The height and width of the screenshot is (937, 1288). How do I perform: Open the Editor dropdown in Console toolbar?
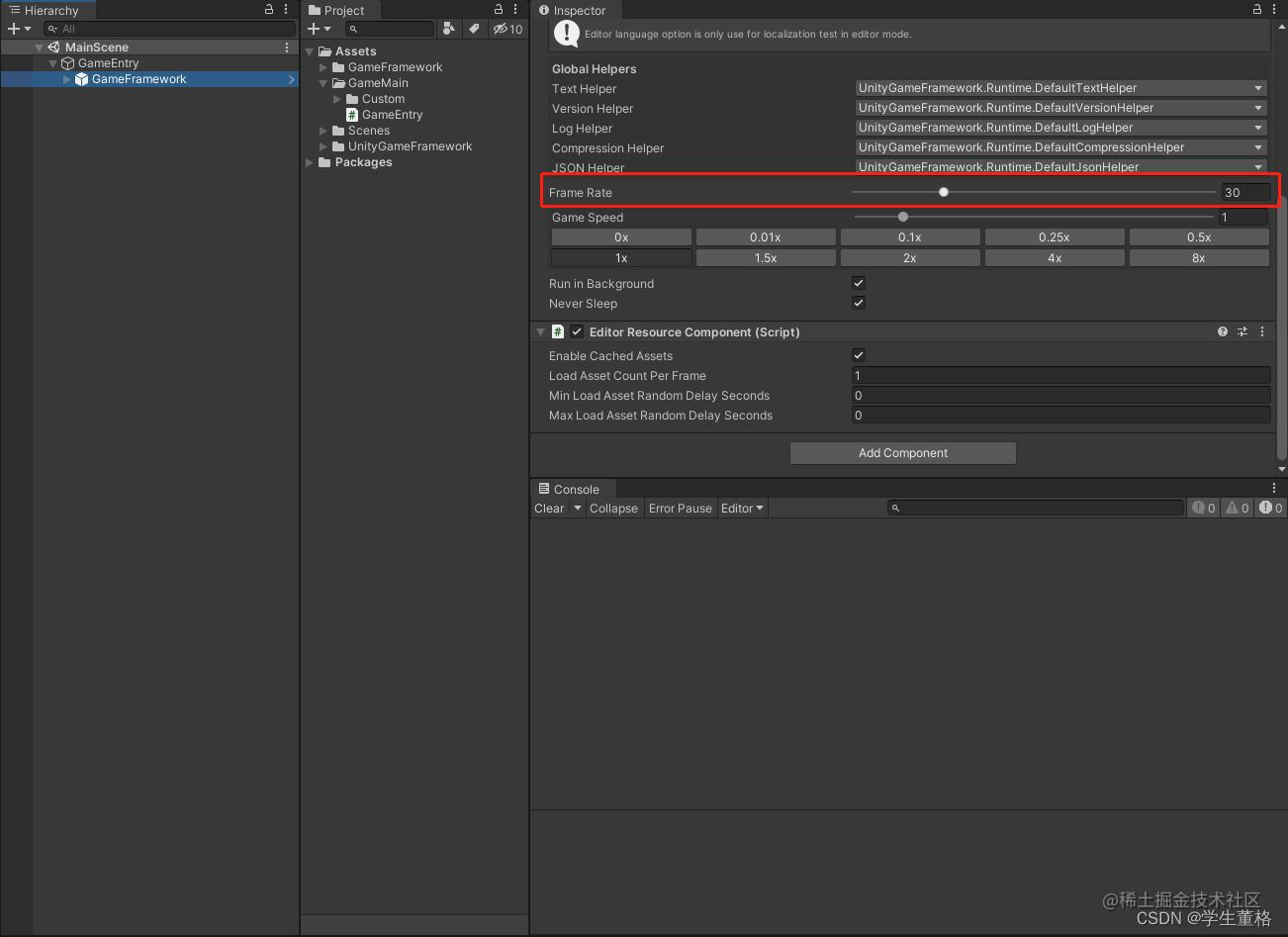[x=742, y=508]
